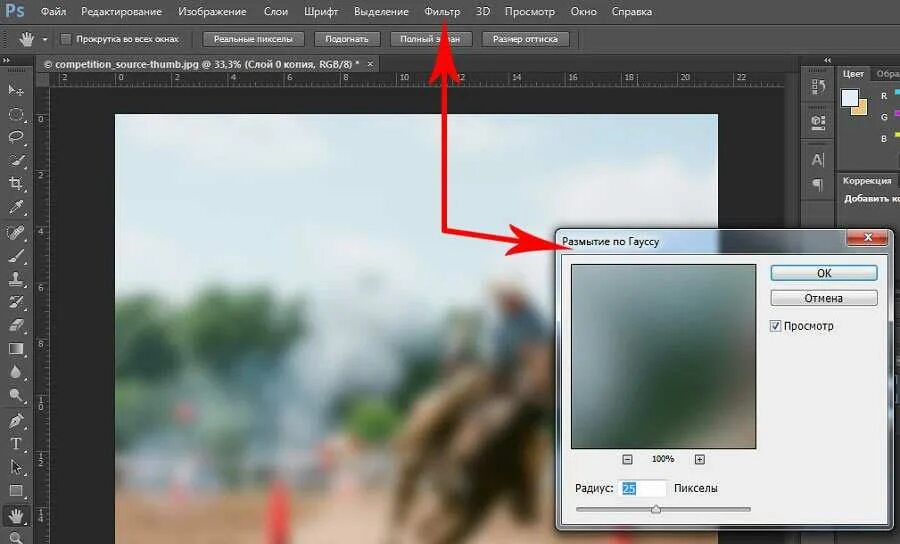Select the Eraser tool

tap(16, 325)
